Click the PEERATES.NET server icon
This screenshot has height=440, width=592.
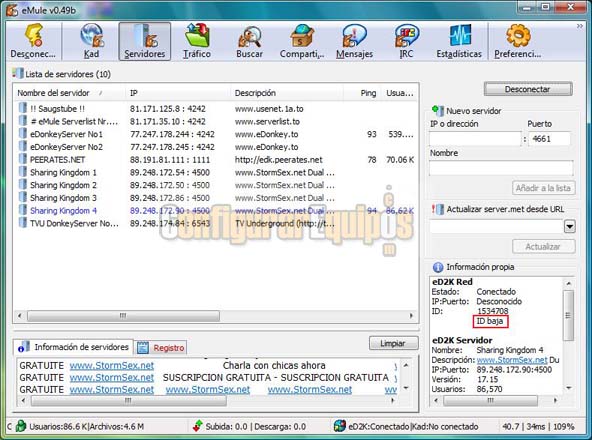coord(23,159)
